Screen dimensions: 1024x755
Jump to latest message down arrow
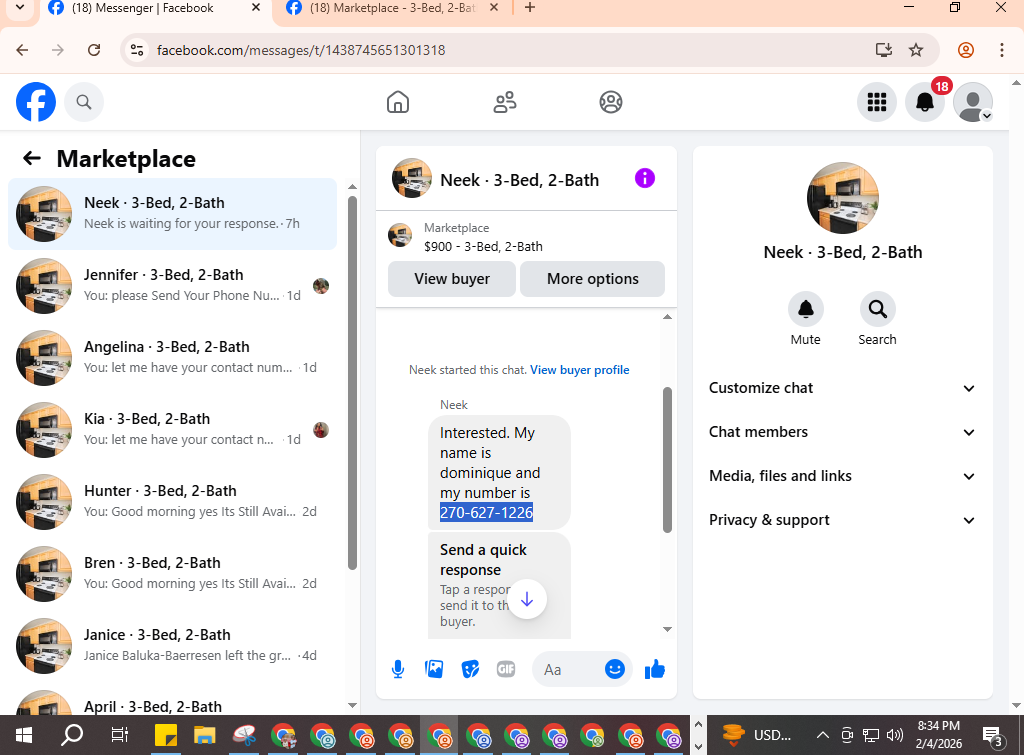[527, 599]
